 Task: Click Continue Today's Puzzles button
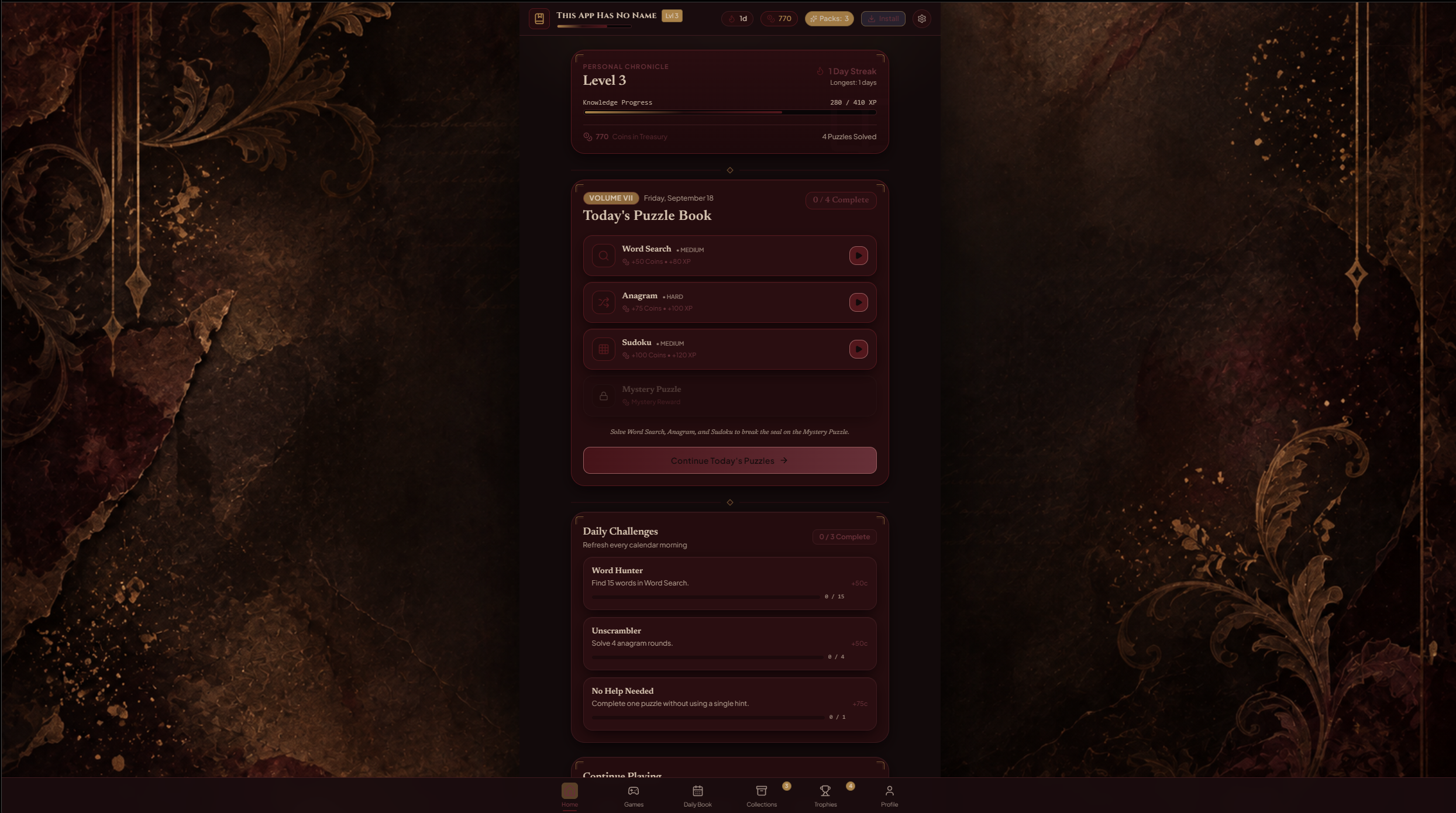tap(729, 460)
